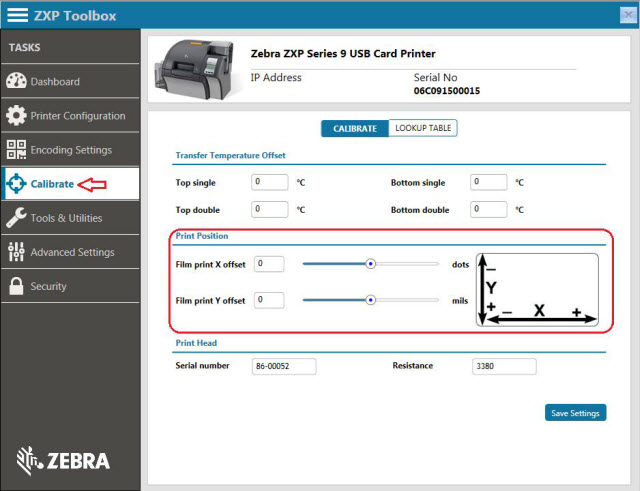640x491 pixels.
Task: Click the Print Head serial number field
Action: point(284,366)
